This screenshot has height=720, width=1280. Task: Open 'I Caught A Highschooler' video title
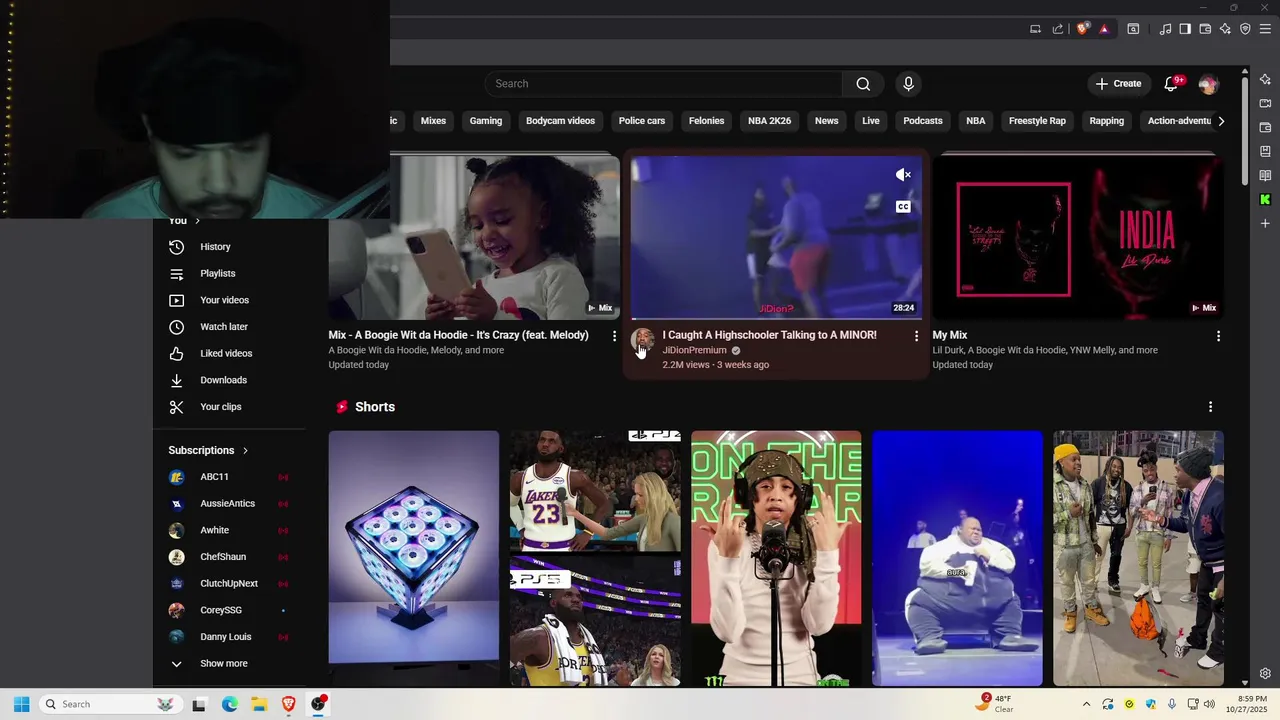(x=769, y=335)
